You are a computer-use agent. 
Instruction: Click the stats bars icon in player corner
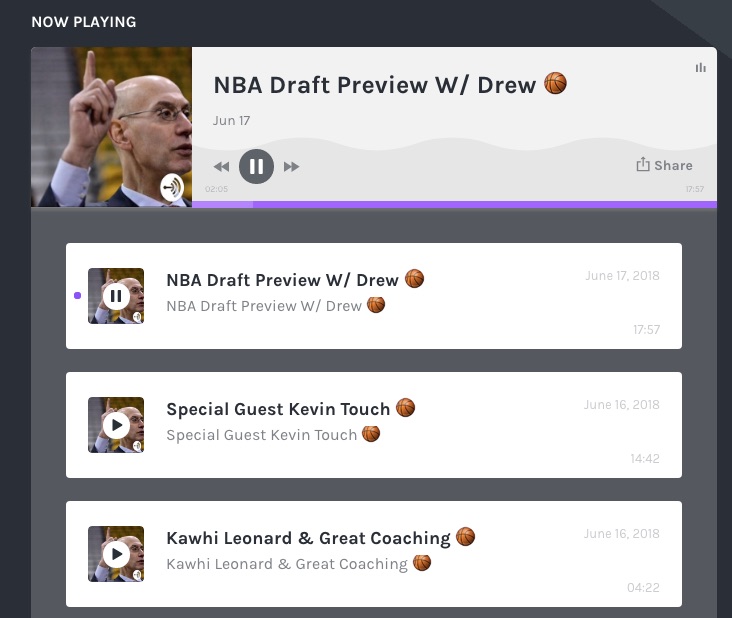point(700,68)
